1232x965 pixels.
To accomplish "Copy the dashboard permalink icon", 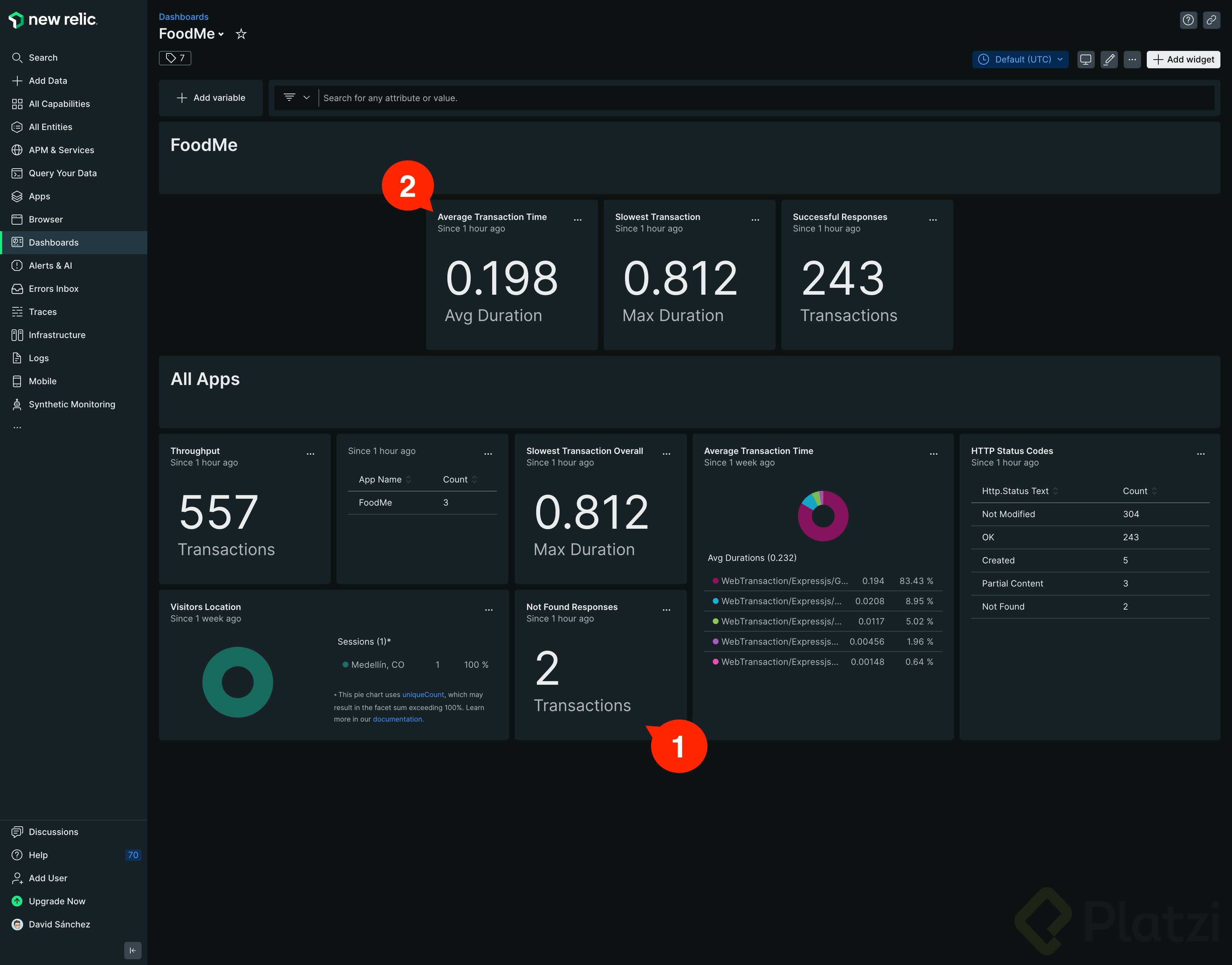I will point(1212,20).
